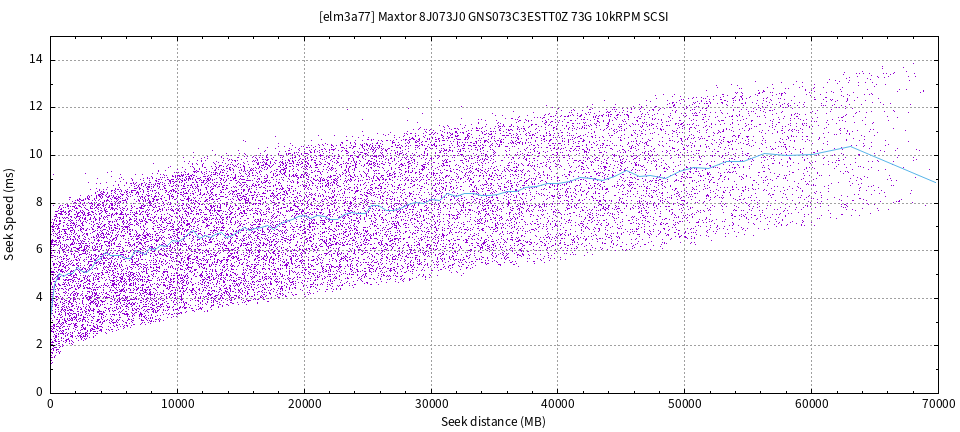Select the 50000 x-axis tick label
960x432 pixels.
684,404
